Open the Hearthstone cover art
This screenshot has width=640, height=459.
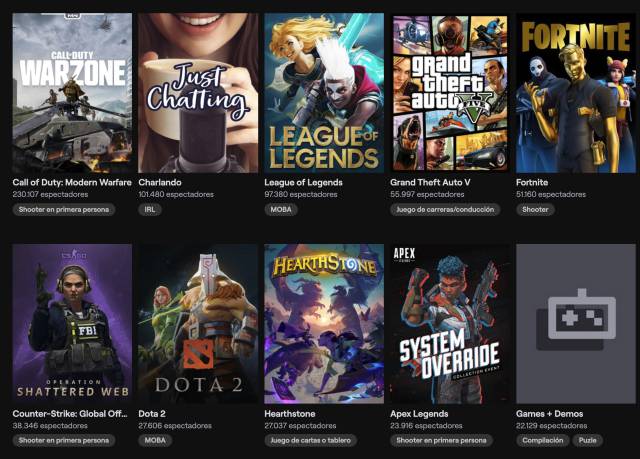point(324,324)
